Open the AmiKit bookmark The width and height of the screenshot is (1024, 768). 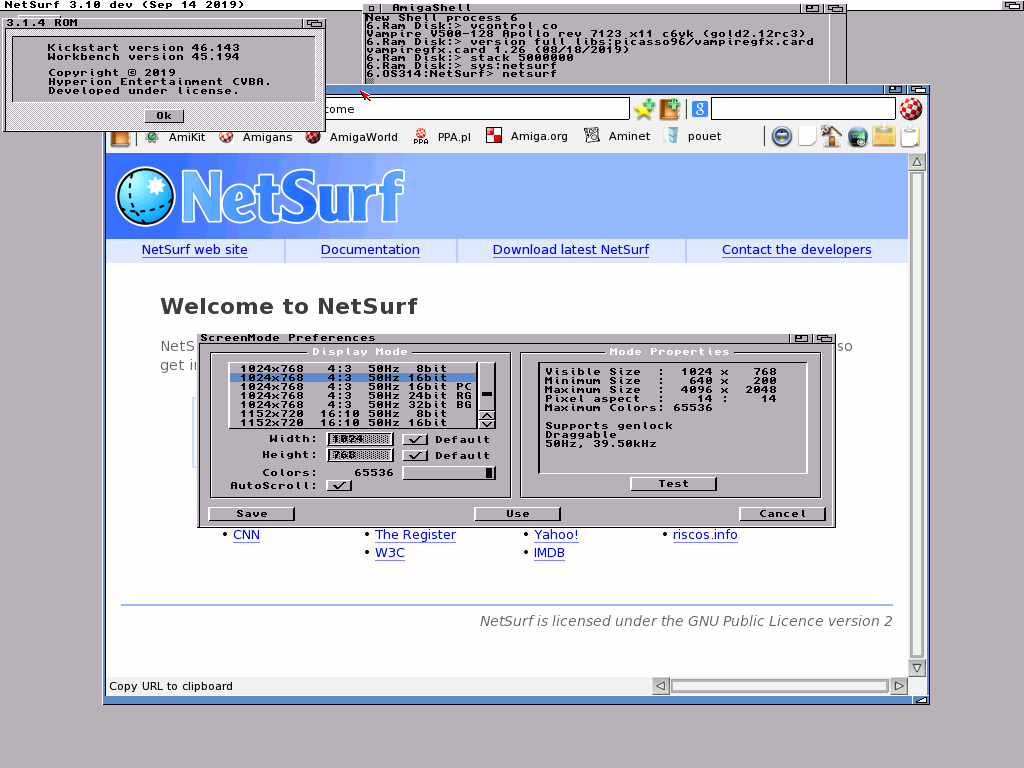(176, 137)
